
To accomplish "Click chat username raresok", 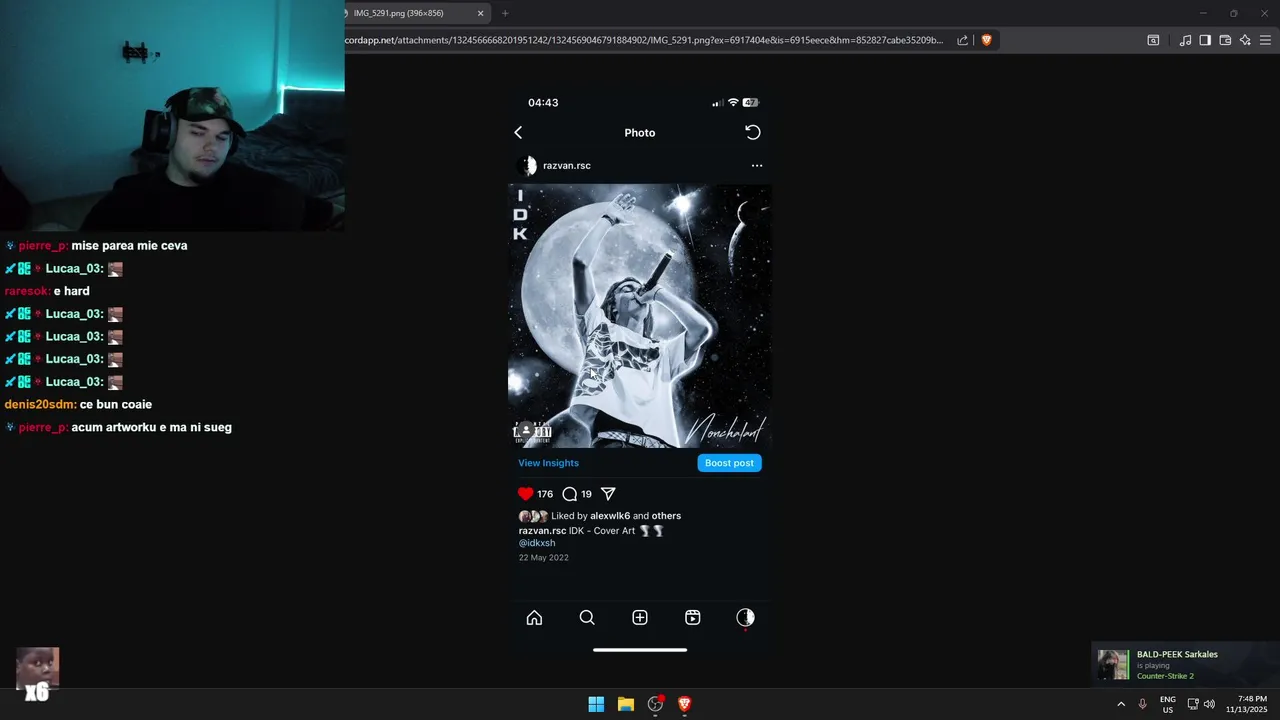I will (x=27, y=291).
